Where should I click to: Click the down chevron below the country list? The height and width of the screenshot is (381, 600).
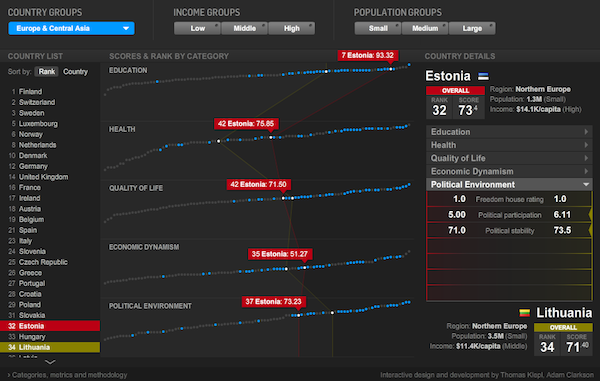(50, 362)
